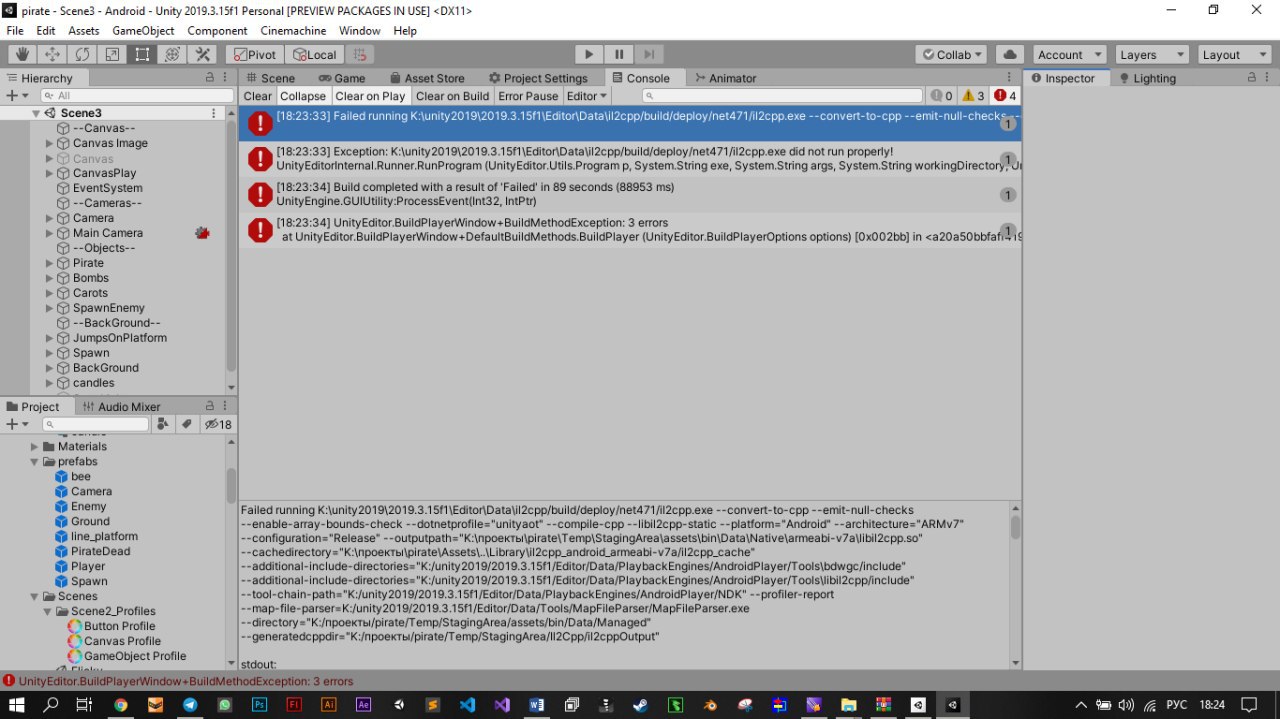1280x719 pixels.
Task: Open the Account dropdown
Action: pyautogui.click(x=1069, y=55)
